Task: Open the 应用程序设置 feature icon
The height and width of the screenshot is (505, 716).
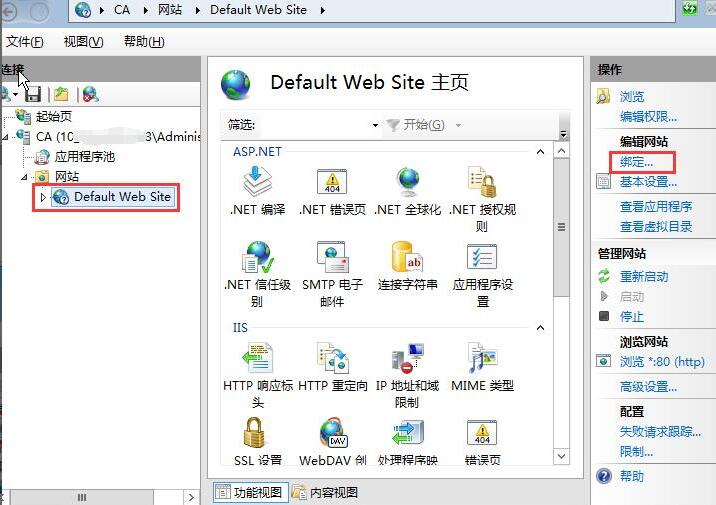Action: point(482,257)
